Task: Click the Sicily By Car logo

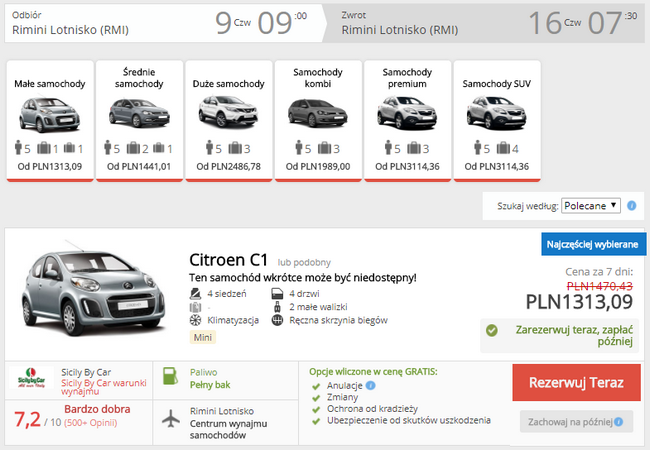Action: click(x=31, y=378)
